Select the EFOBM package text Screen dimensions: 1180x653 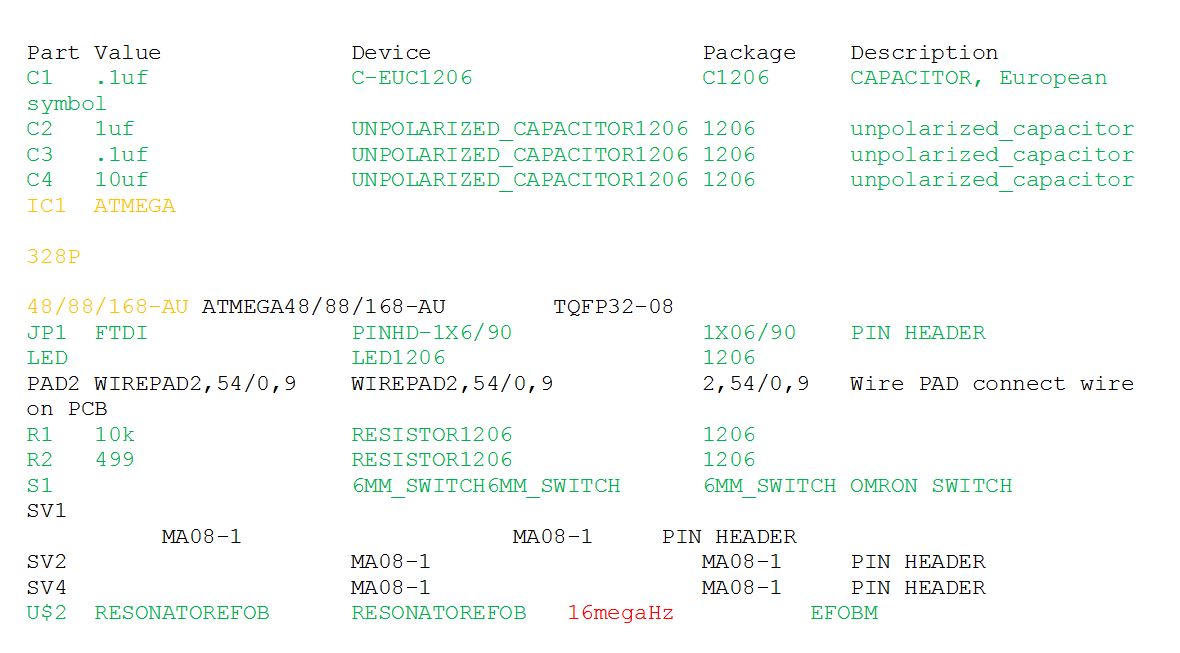point(844,614)
